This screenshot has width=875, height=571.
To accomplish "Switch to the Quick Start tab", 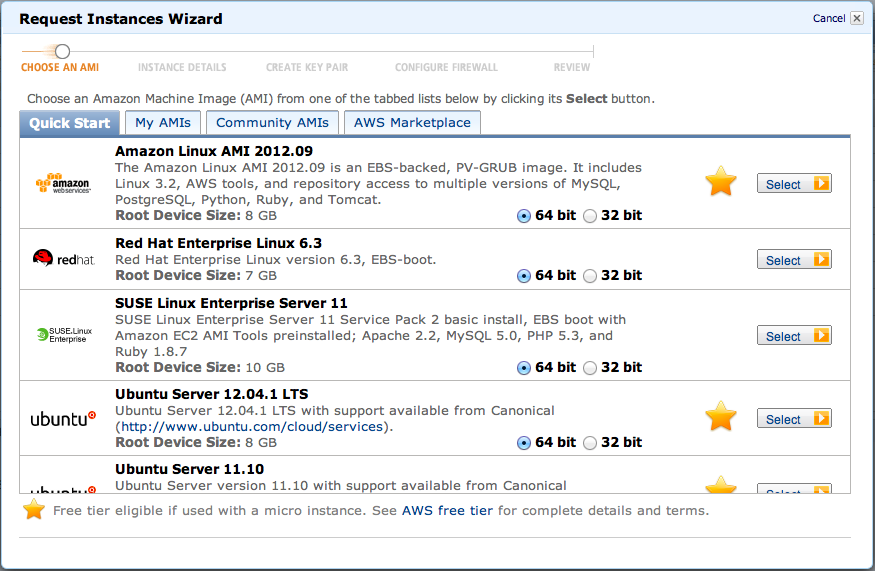I will pyautogui.click(x=69, y=123).
